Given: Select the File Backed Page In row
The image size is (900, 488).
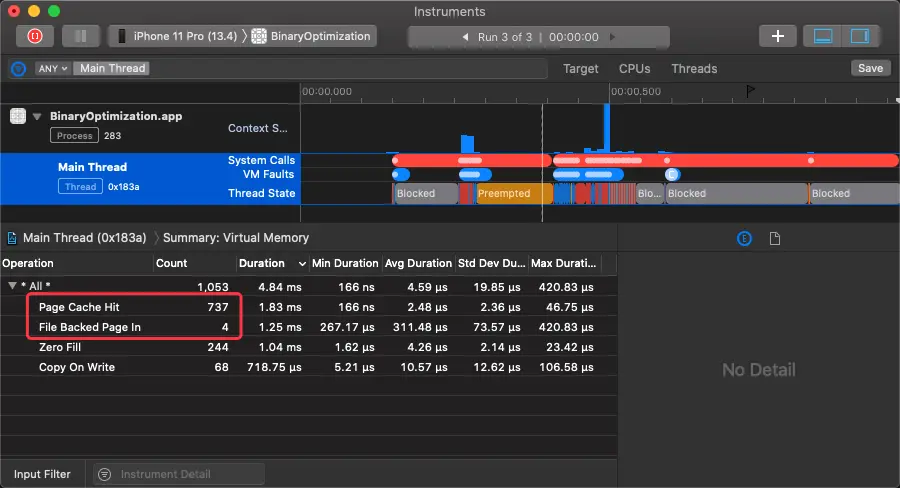Looking at the screenshot, I should coord(309,327).
